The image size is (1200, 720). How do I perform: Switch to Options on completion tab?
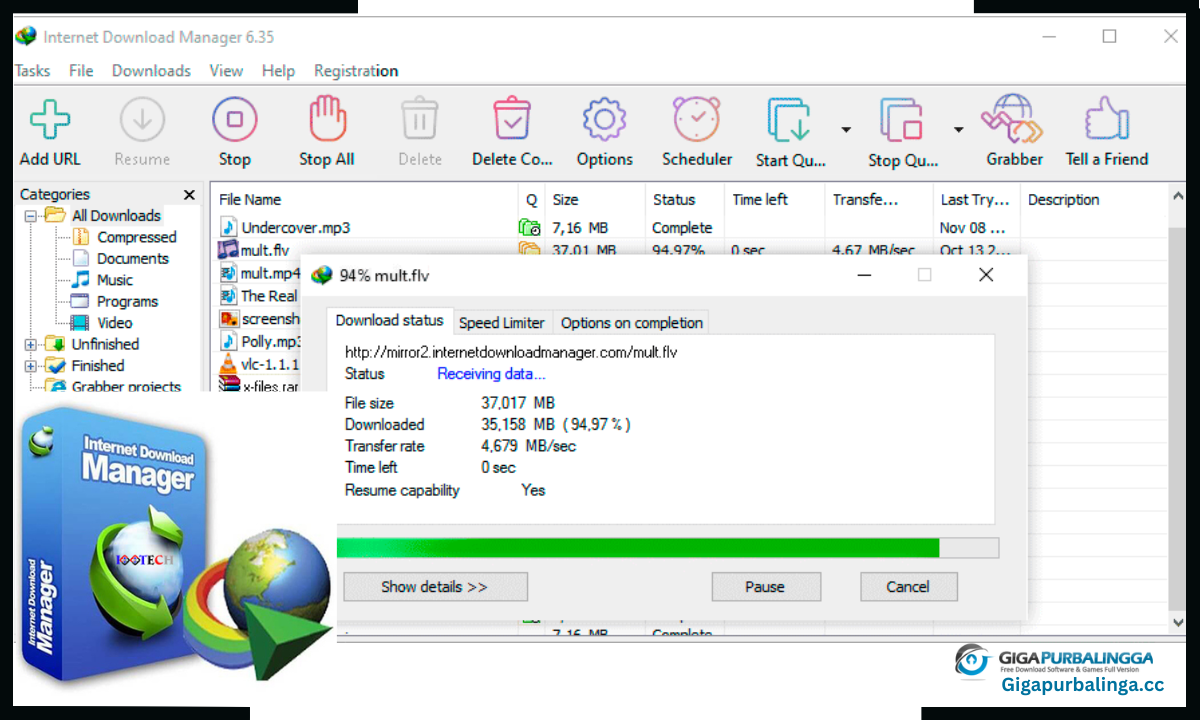(x=632, y=322)
